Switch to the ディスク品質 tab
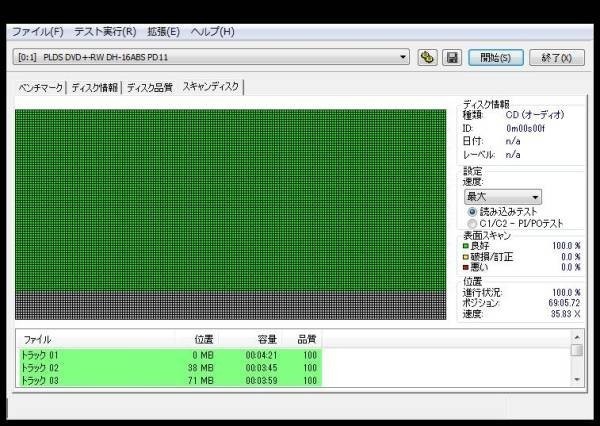This screenshot has width=600, height=426. point(150,88)
